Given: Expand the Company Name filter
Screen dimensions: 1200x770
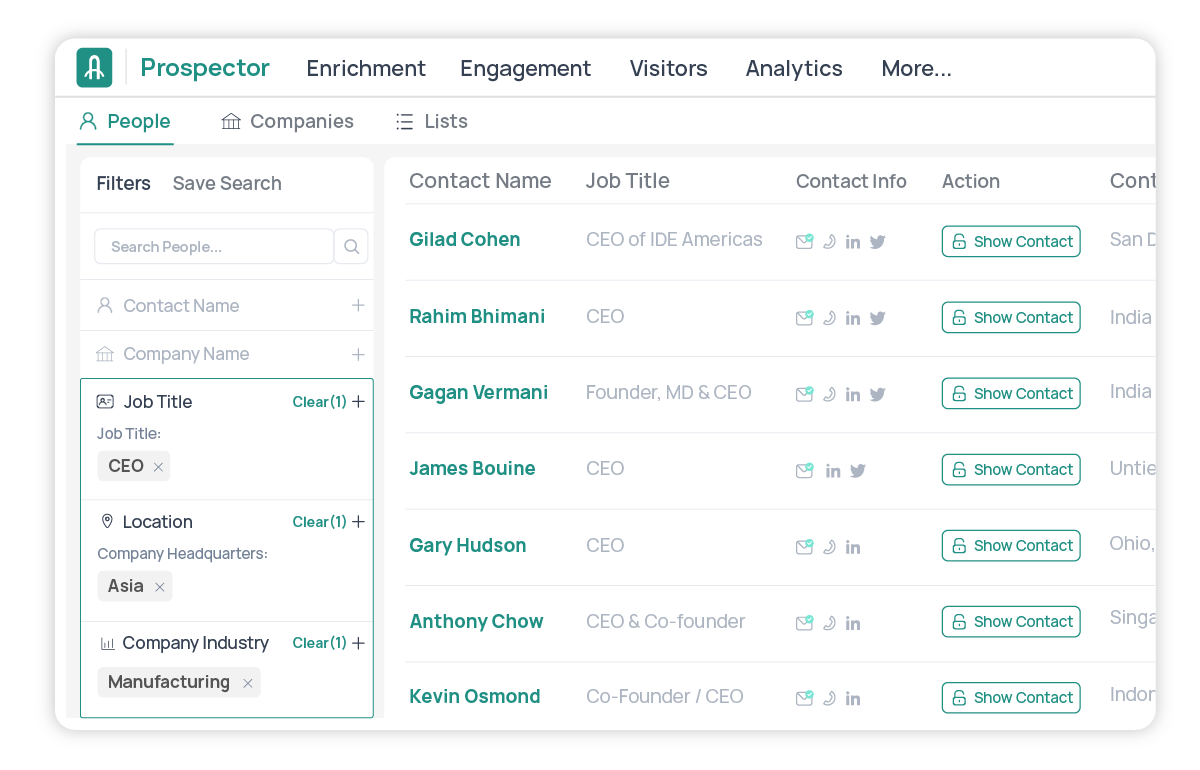Looking at the screenshot, I should pos(358,353).
